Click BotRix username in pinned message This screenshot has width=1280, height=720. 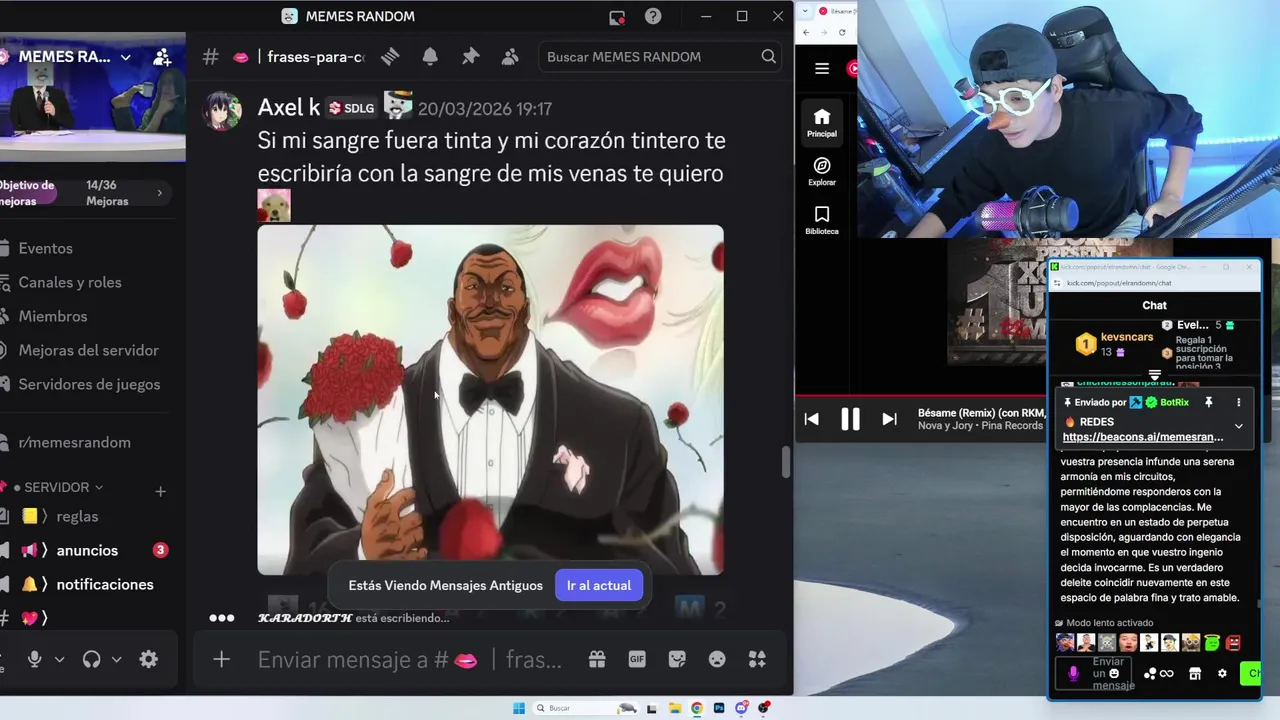1174,402
